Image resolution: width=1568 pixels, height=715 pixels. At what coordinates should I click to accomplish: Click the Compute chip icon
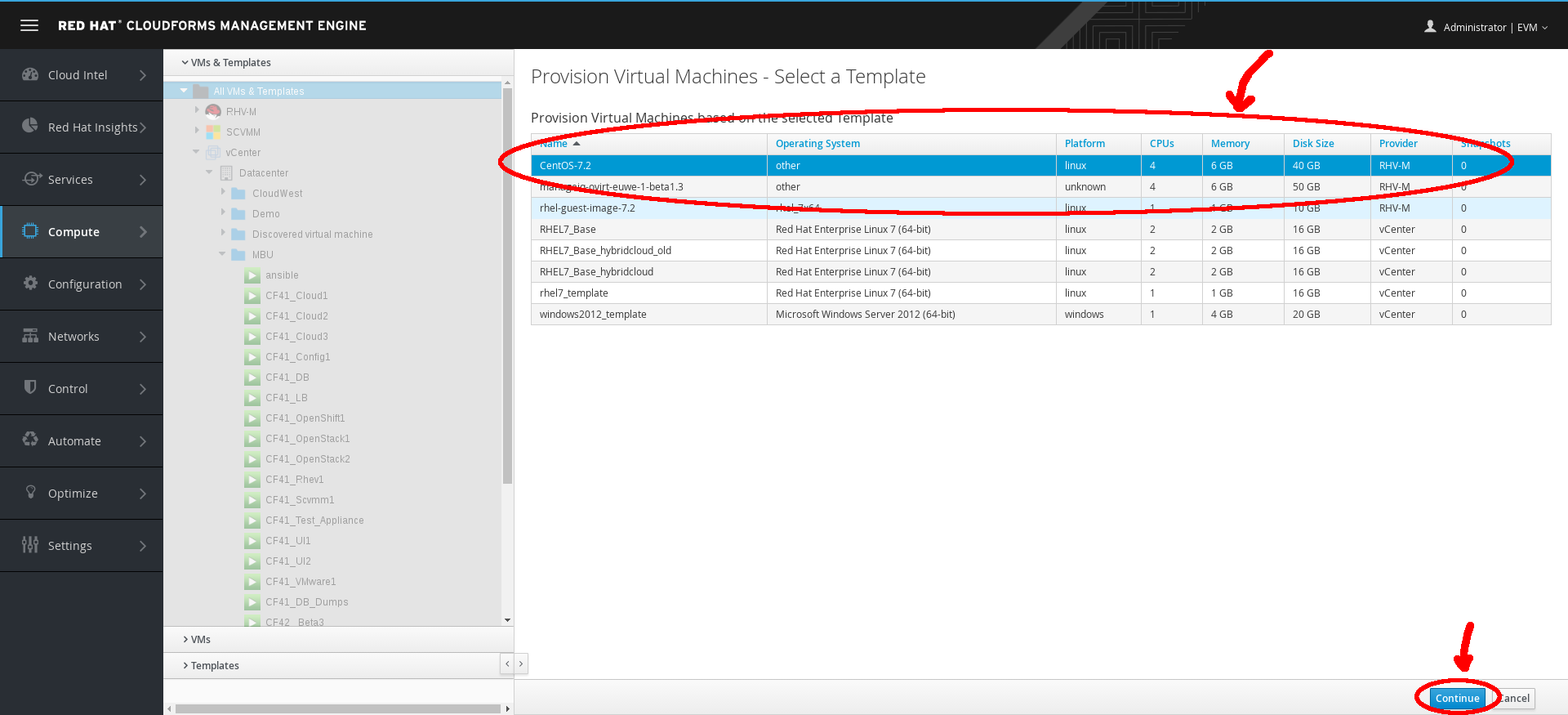(x=30, y=231)
